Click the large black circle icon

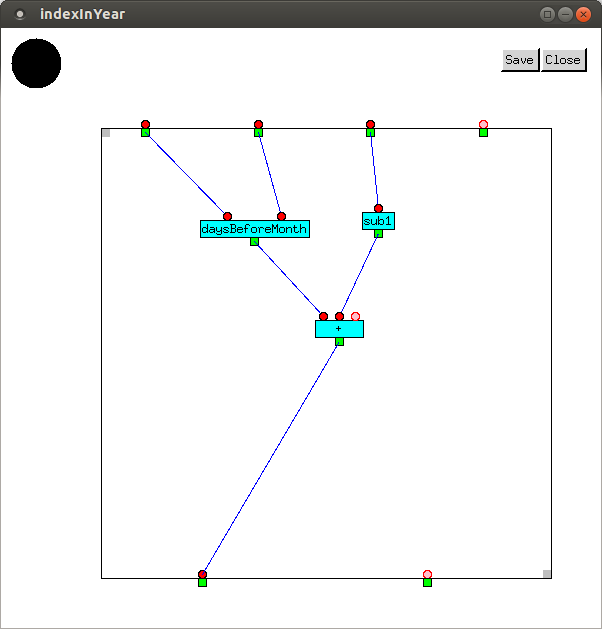tap(36, 63)
